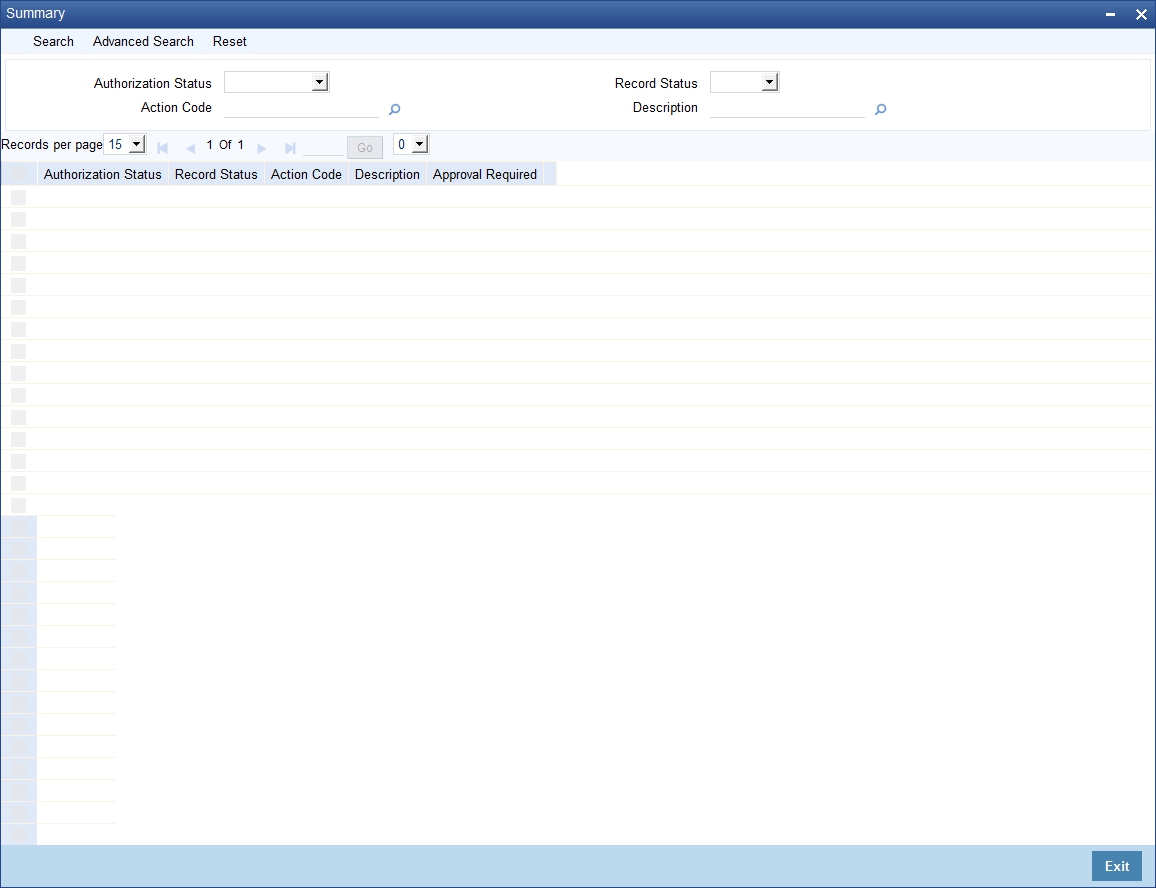Open the dropdown showing 0 beside Go
1156x888 pixels.
pos(411,145)
